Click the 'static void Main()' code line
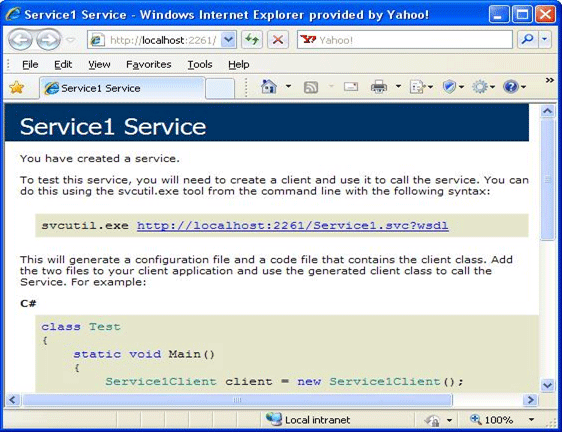 [144, 354]
